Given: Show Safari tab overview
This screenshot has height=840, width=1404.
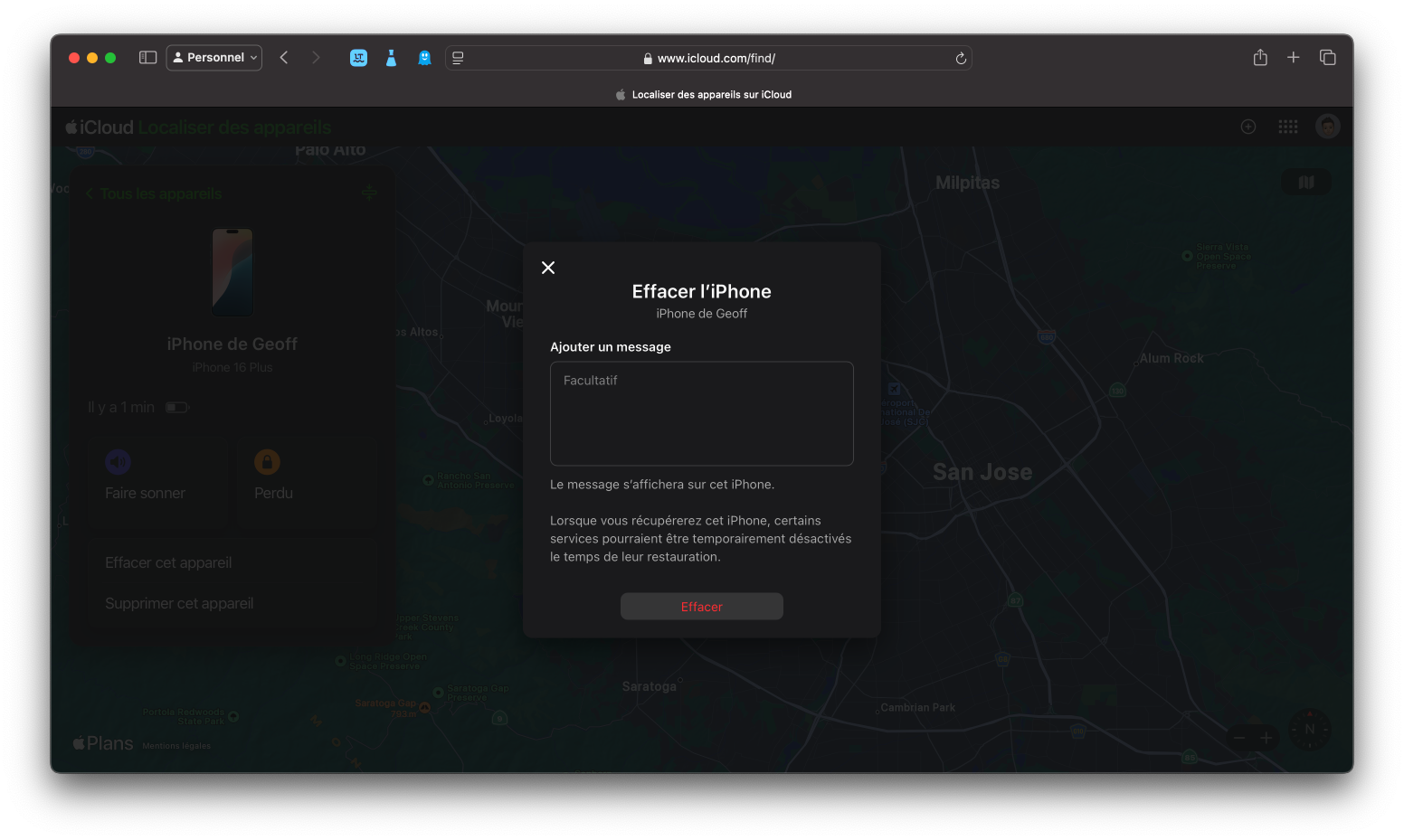Looking at the screenshot, I should (1328, 58).
